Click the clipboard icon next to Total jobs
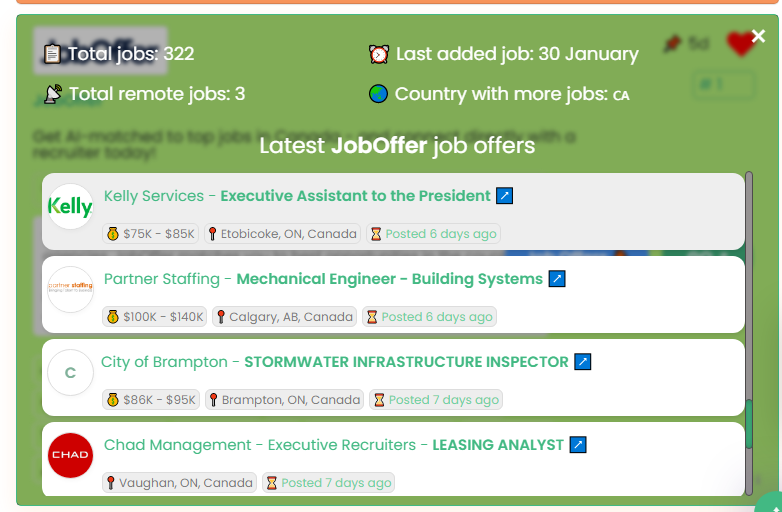782x512 pixels. [52, 54]
